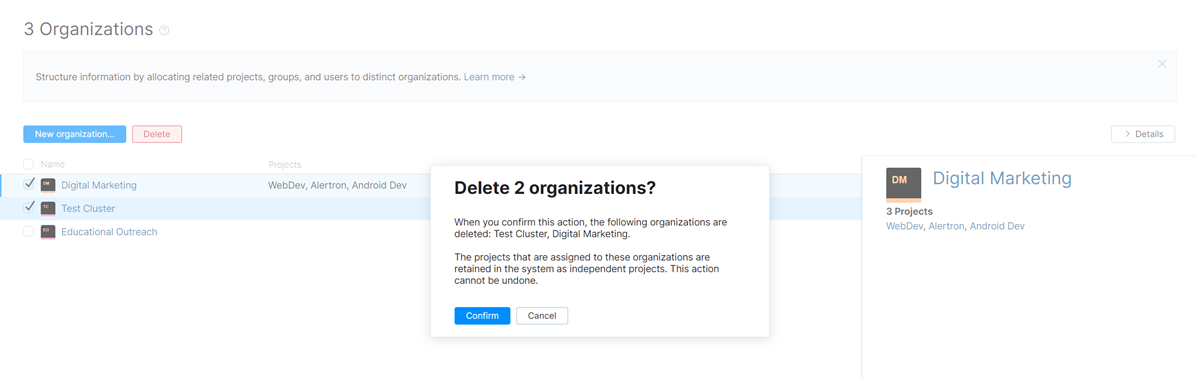Click the large DM avatar in details panel
1197x378 pixels.
click(903, 184)
